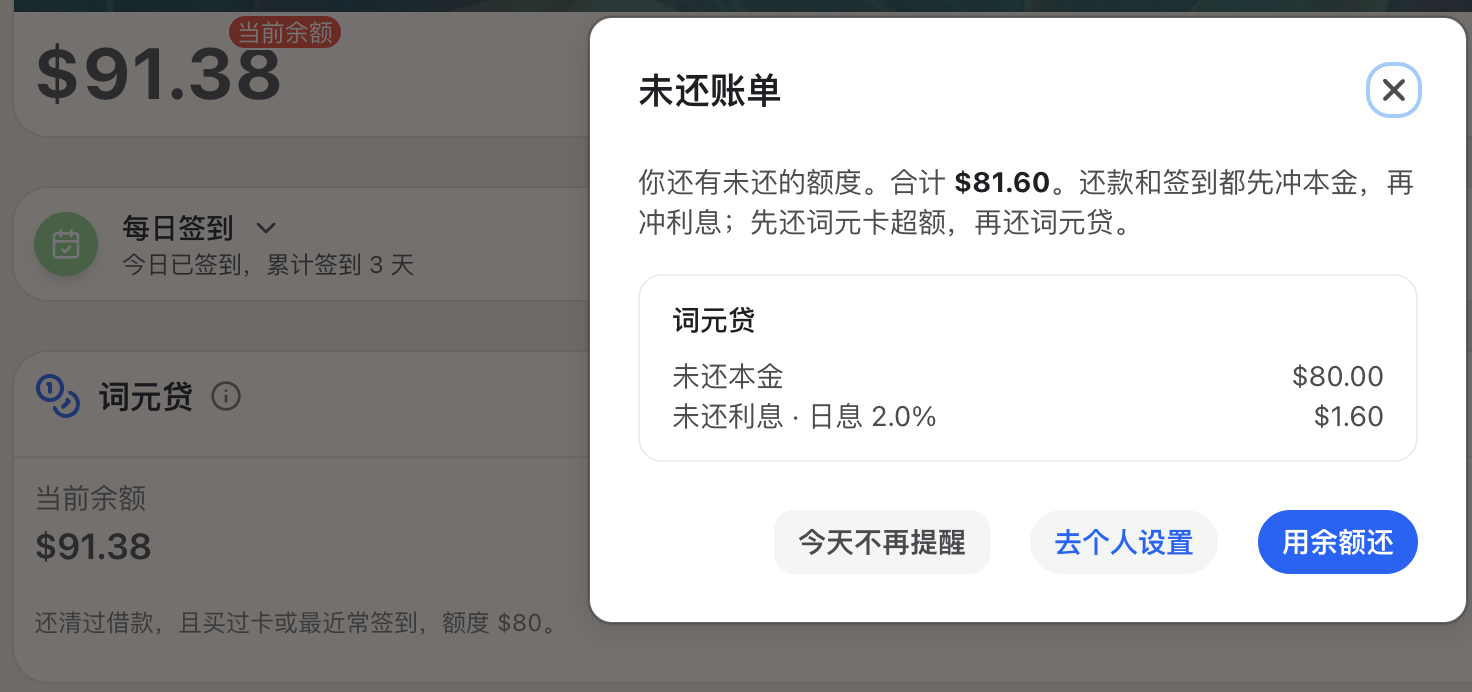Click the 词元贷 title inside the dialog card
The height and width of the screenshot is (692, 1472).
point(714,320)
